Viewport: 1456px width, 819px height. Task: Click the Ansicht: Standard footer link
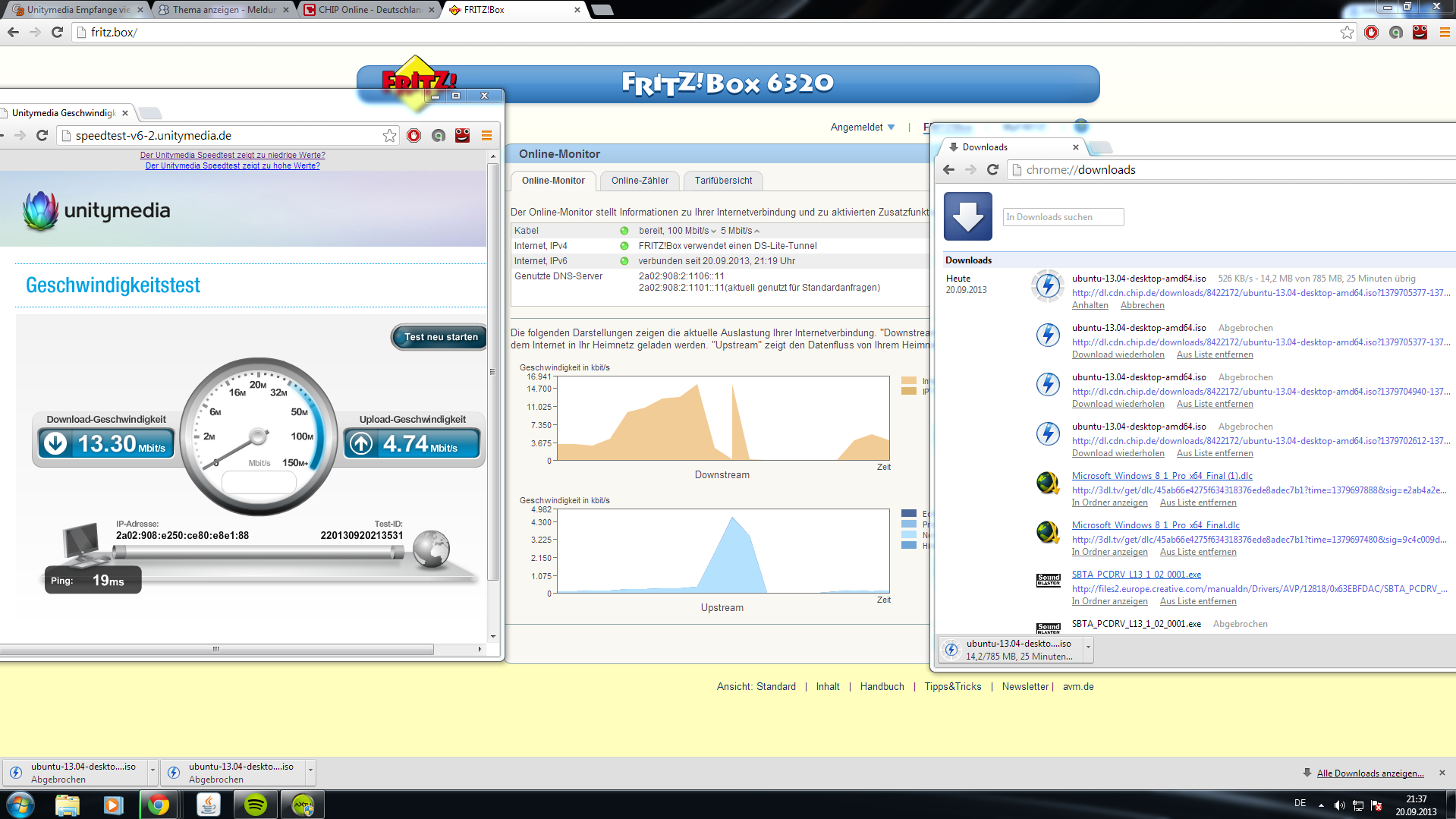756,686
